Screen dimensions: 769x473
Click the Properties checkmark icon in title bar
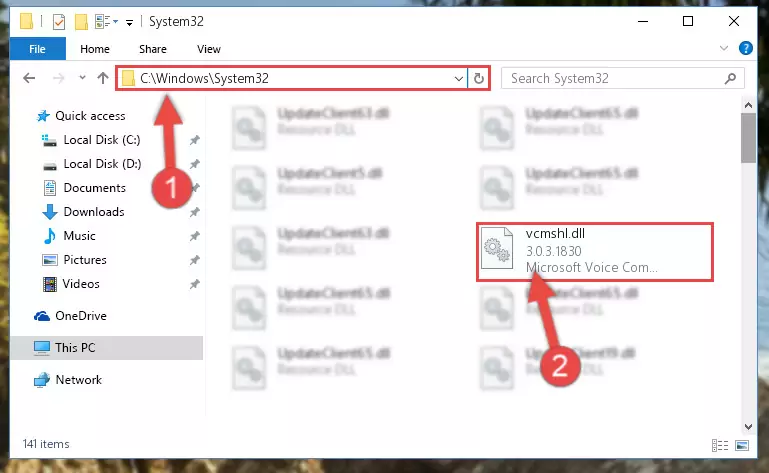pyautogui.click(x=58, y=22)
